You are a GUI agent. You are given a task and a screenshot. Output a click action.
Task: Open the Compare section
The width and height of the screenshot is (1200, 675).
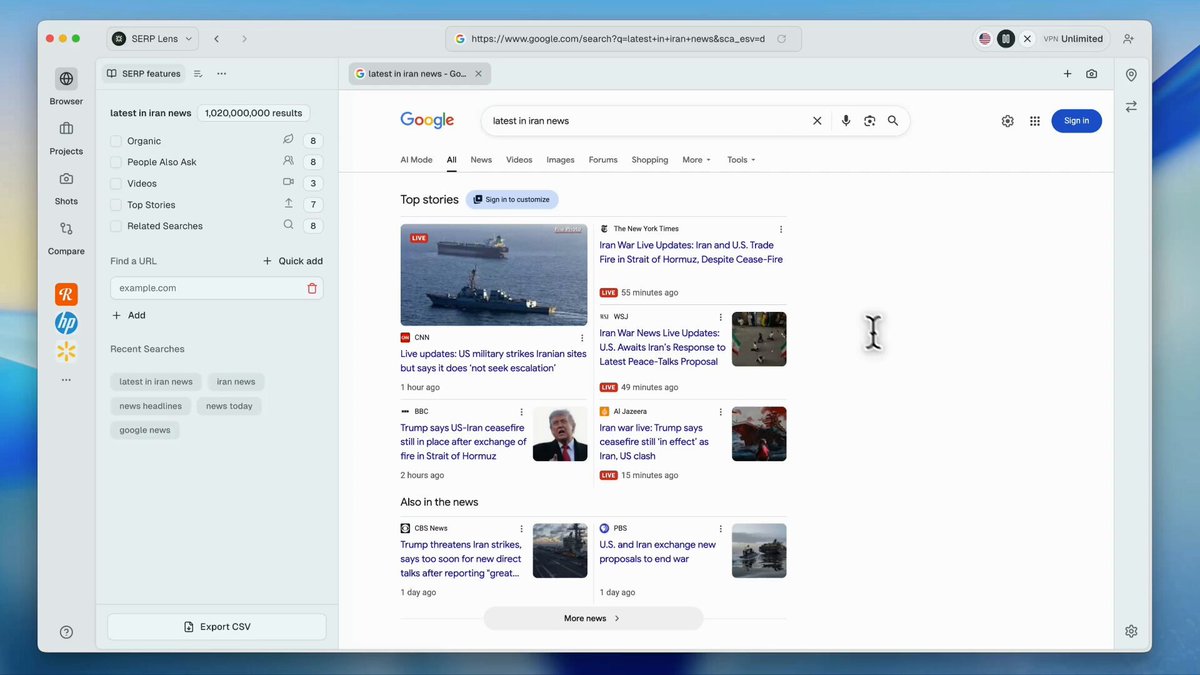(66, 237)
